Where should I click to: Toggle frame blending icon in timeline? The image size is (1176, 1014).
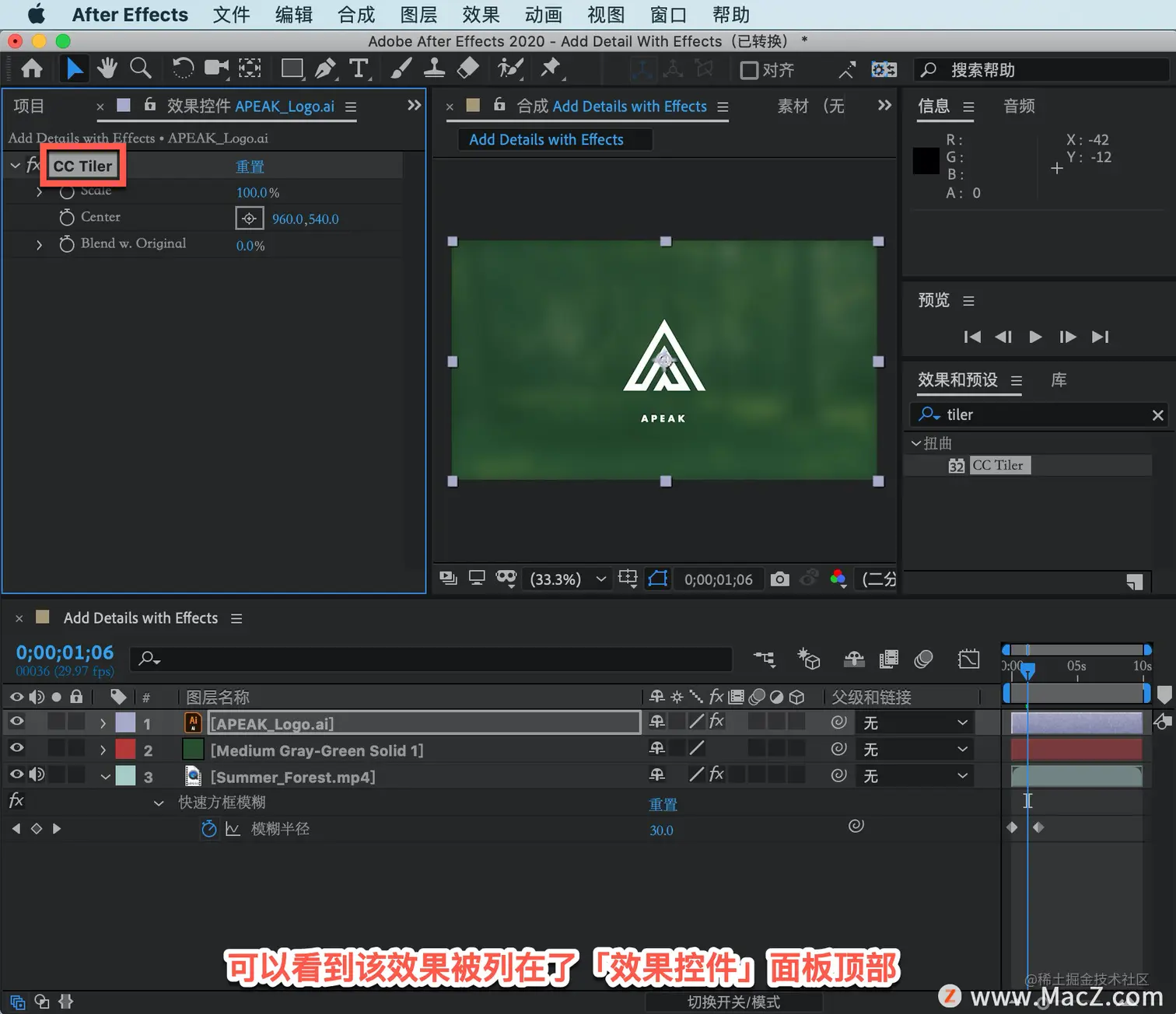888,659
